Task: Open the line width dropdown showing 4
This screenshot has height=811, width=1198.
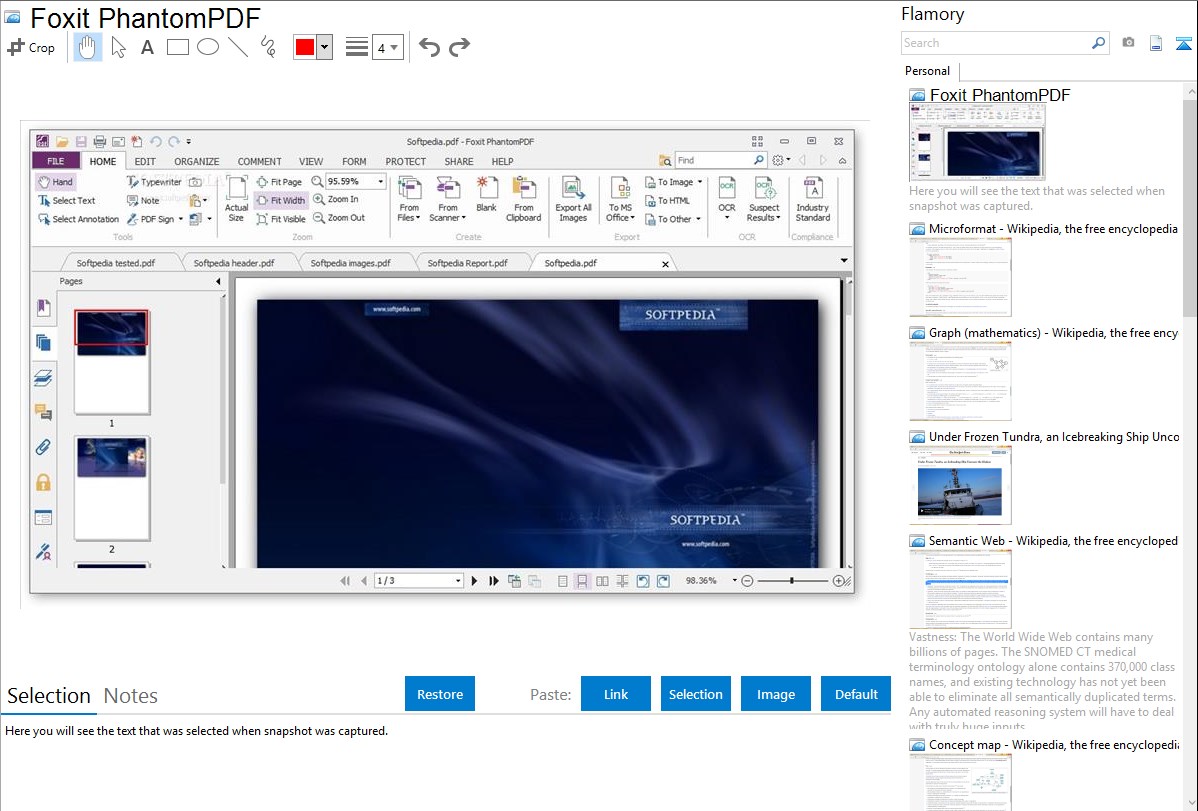Action: click(388, 48)
